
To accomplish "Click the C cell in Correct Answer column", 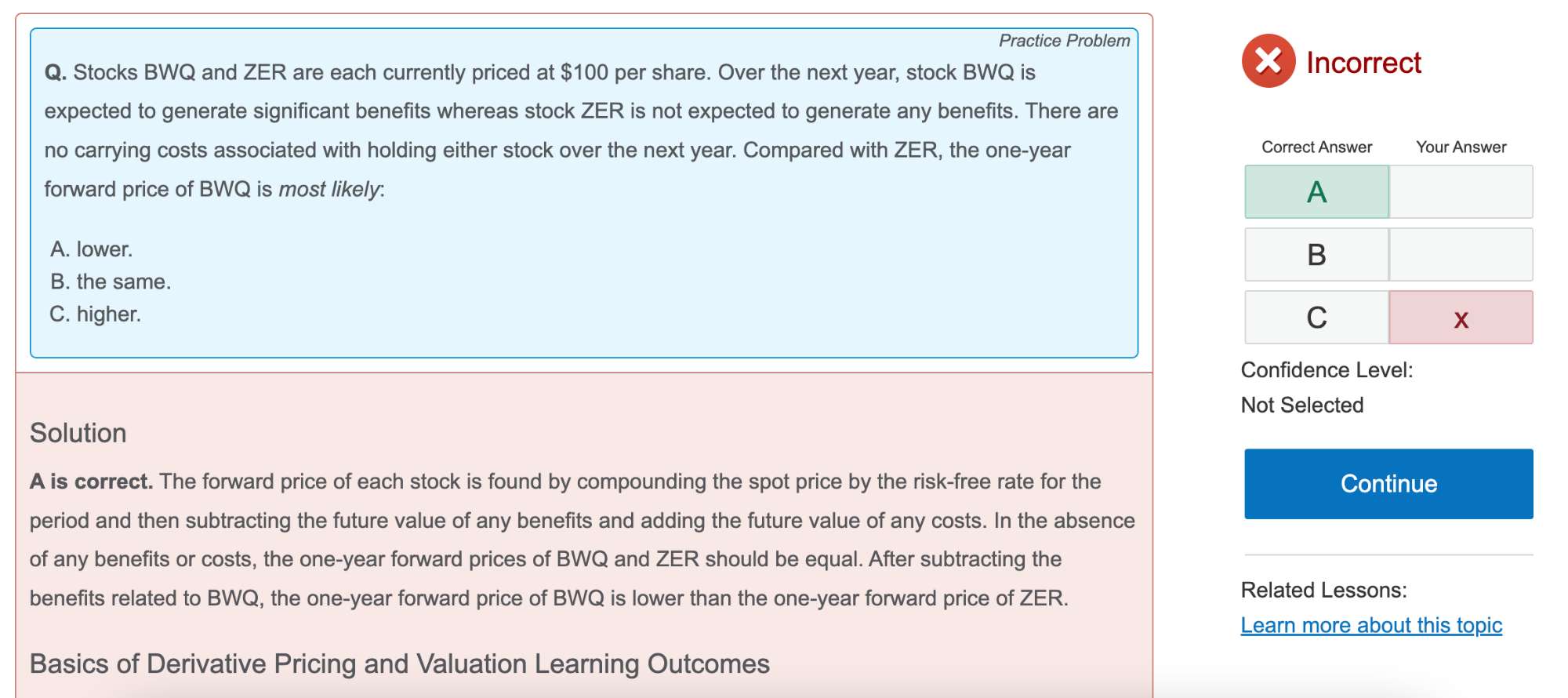I will pyautogui.click(x=1316, y=318).
